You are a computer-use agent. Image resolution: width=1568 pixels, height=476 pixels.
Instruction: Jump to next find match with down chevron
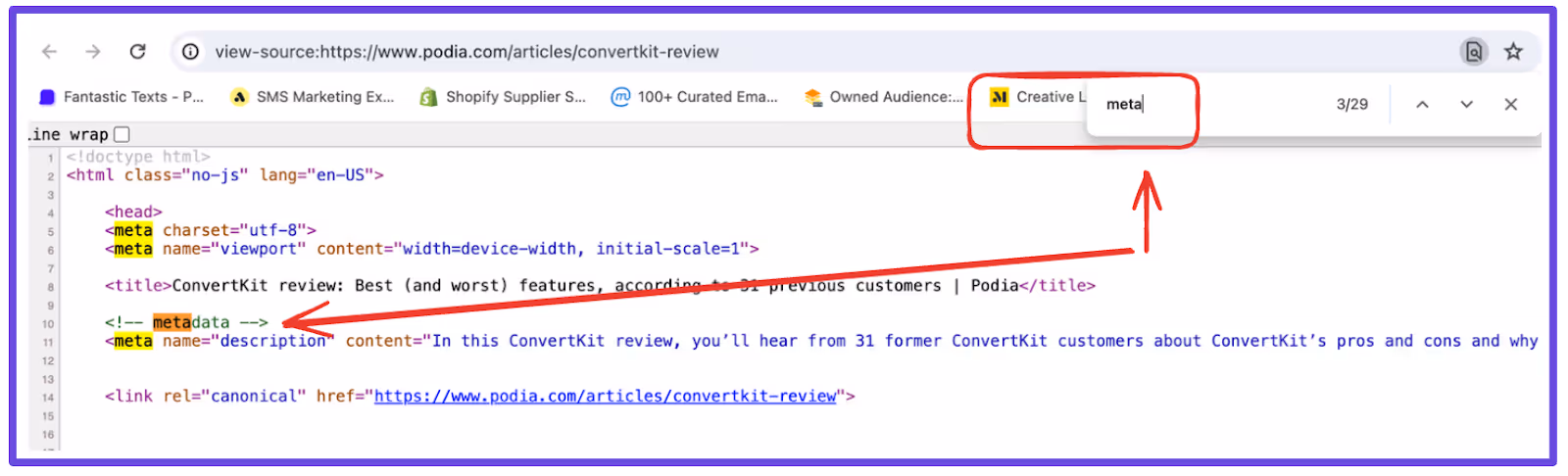tap(1466, 104)
